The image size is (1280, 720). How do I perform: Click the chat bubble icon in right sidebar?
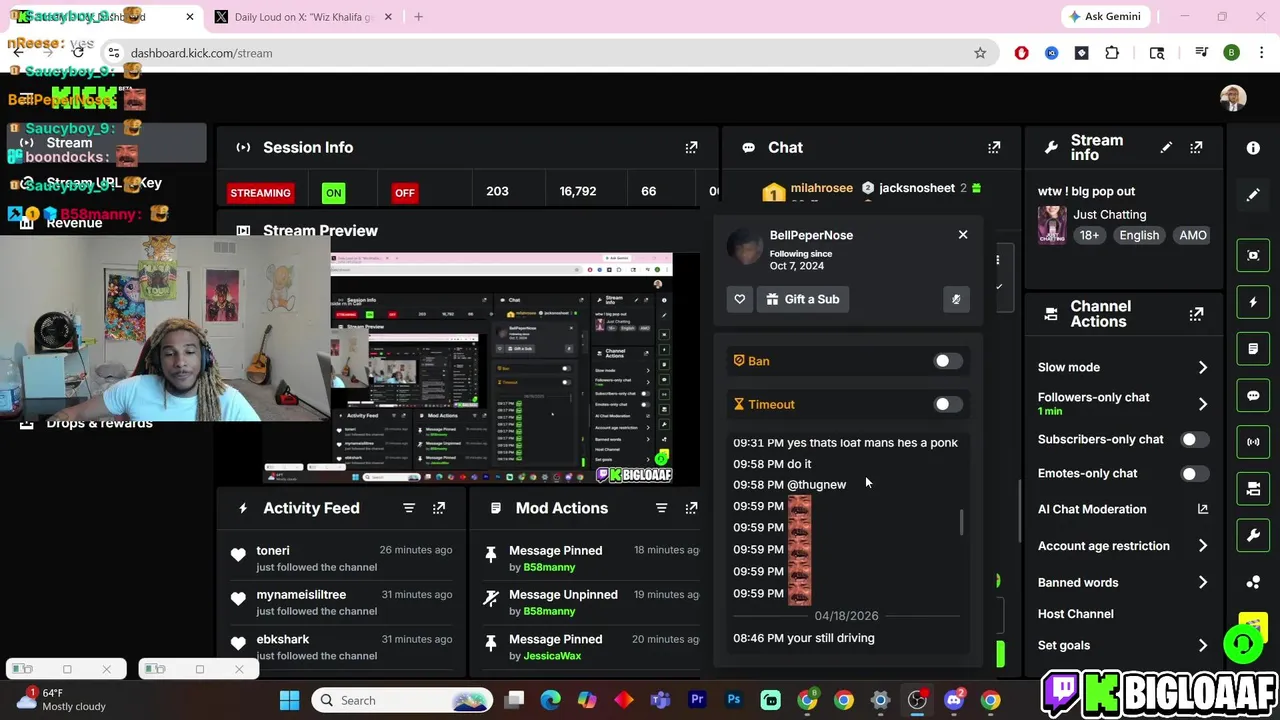(1253, 395)
